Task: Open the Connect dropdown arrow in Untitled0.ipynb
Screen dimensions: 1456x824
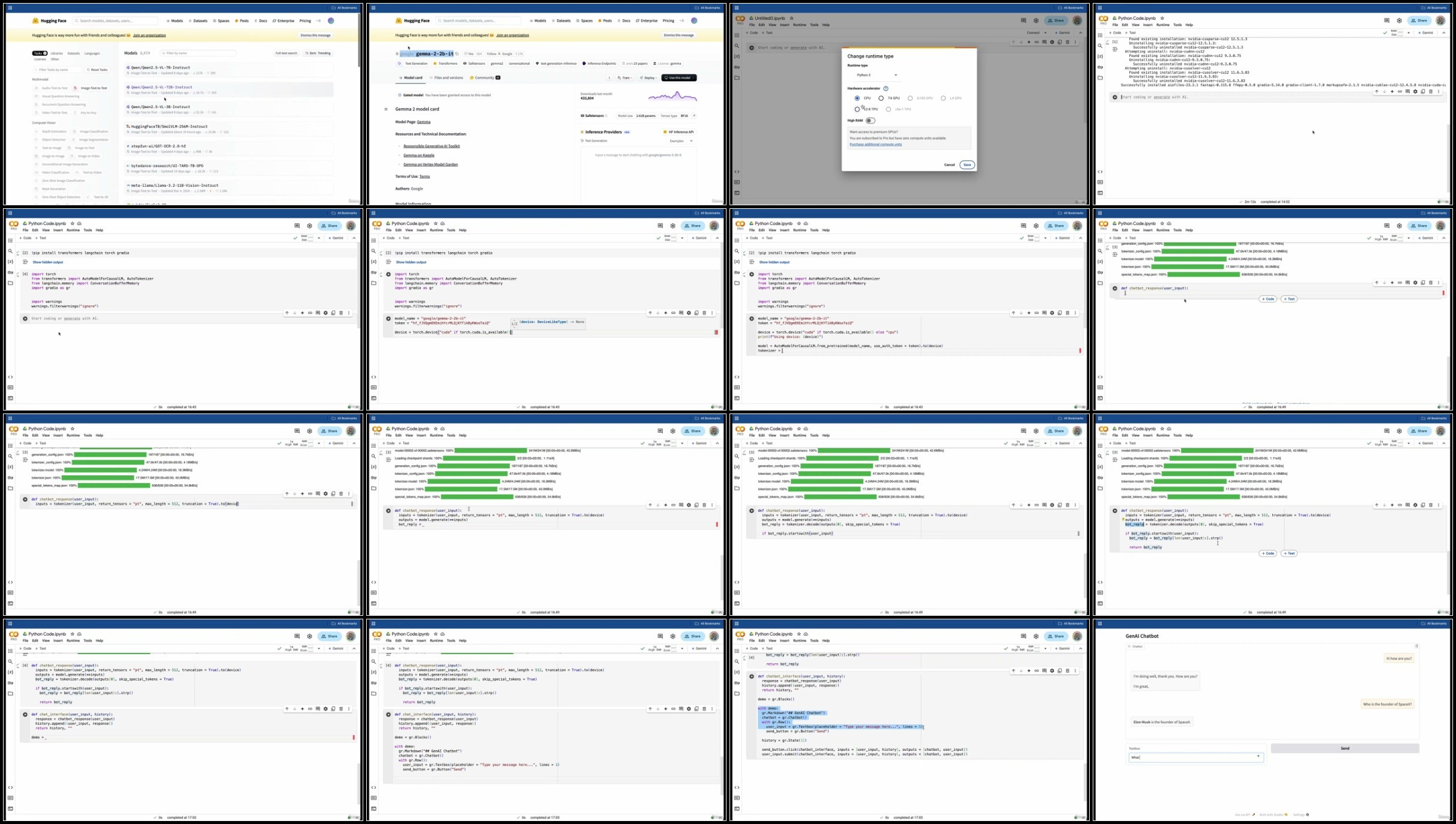Action: [1045, 33]
